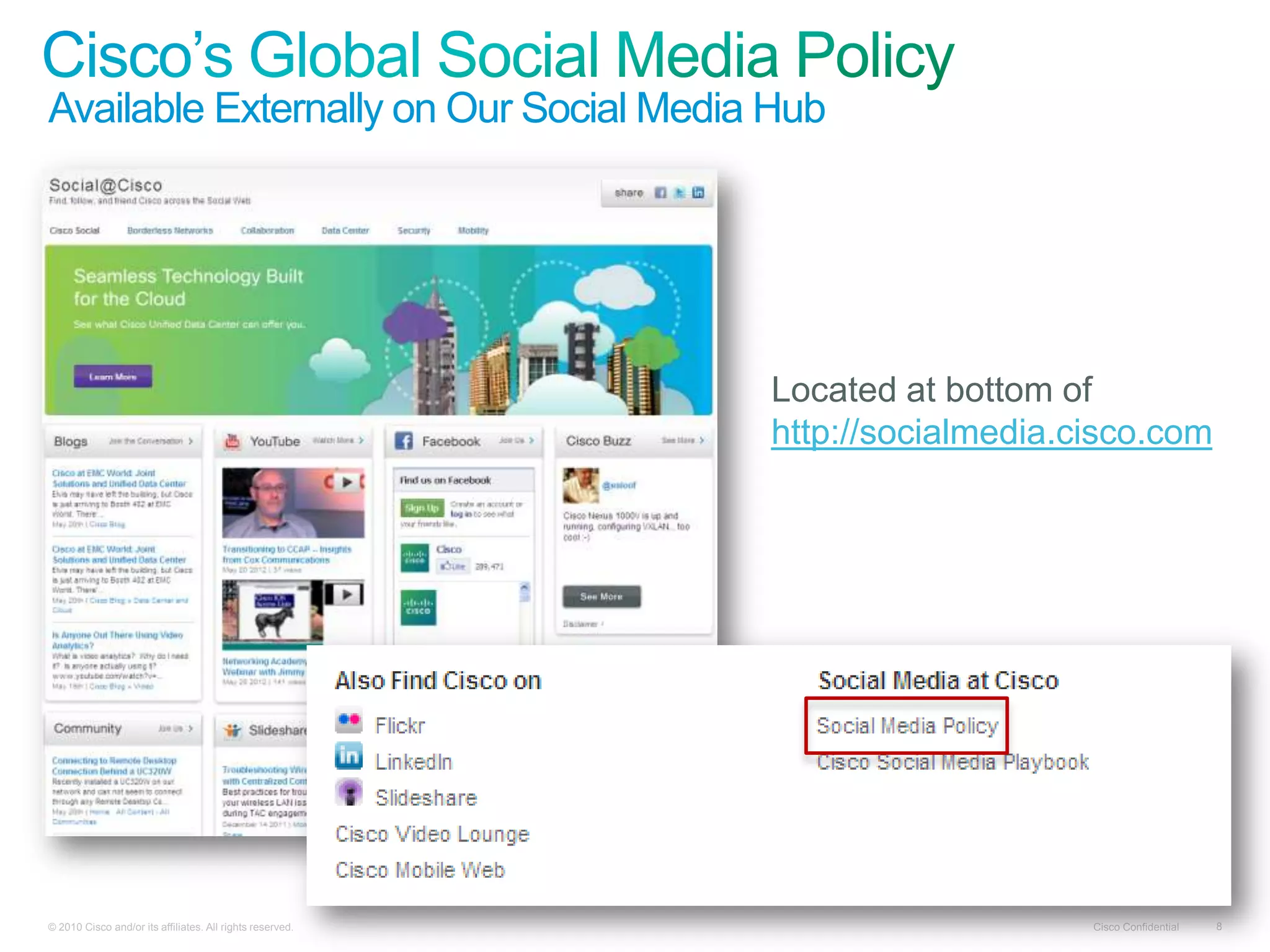
Task: Select the Cisco Social tab
Action: tap(74, 231)
